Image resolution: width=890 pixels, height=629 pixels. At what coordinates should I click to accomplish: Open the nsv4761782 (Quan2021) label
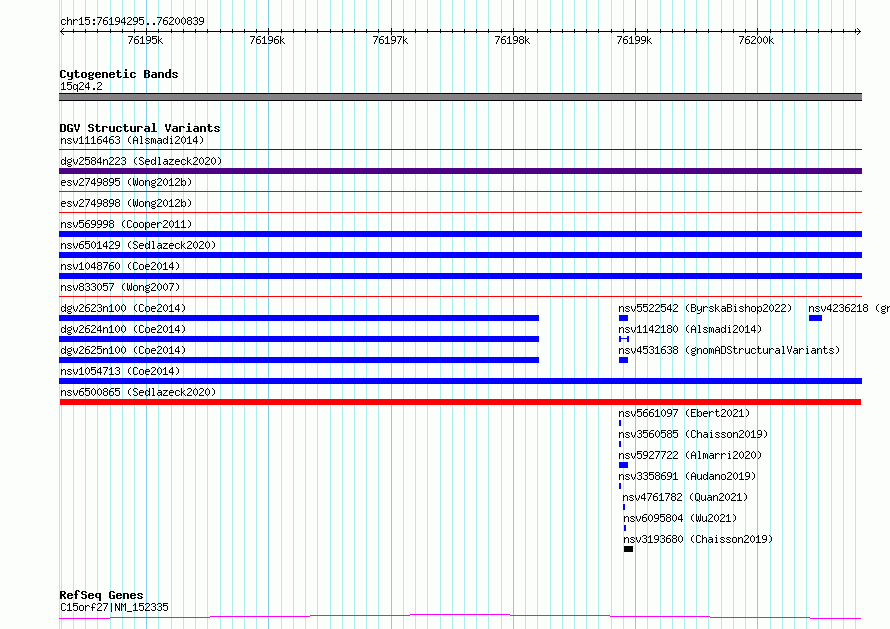(685, 497)
